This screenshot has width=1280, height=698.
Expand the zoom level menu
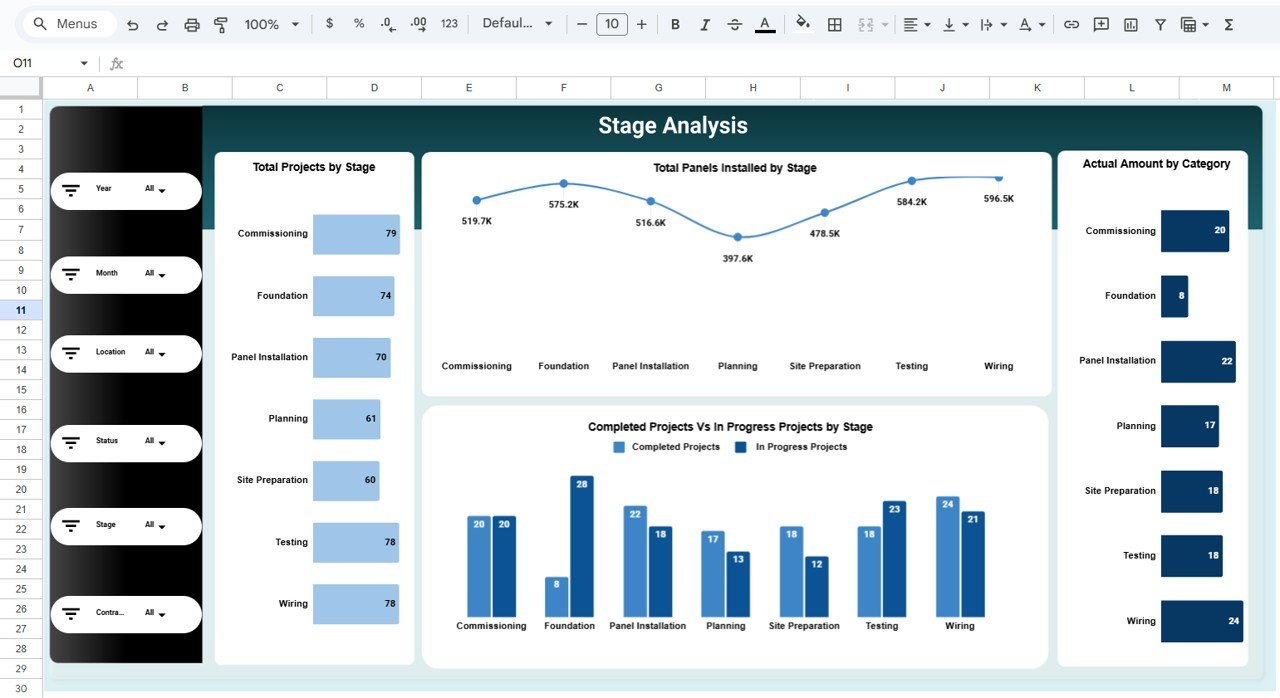coord(269,23)
